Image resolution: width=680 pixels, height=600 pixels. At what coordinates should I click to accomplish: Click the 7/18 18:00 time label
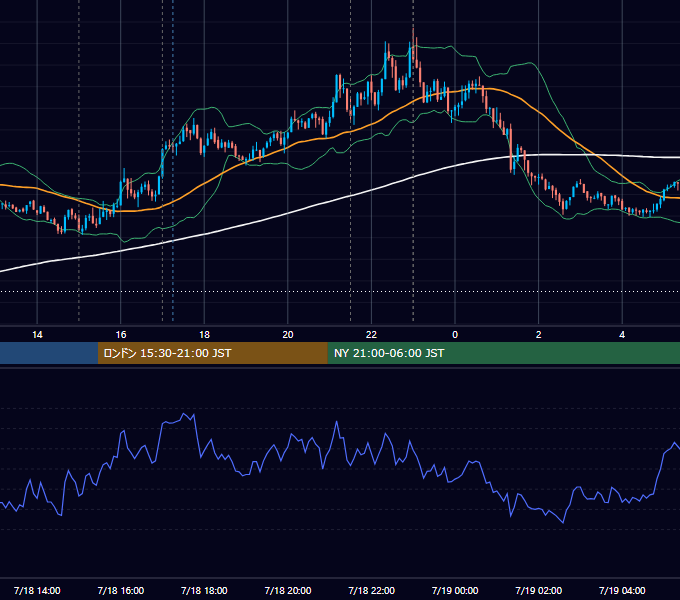(x=204, y=590)
